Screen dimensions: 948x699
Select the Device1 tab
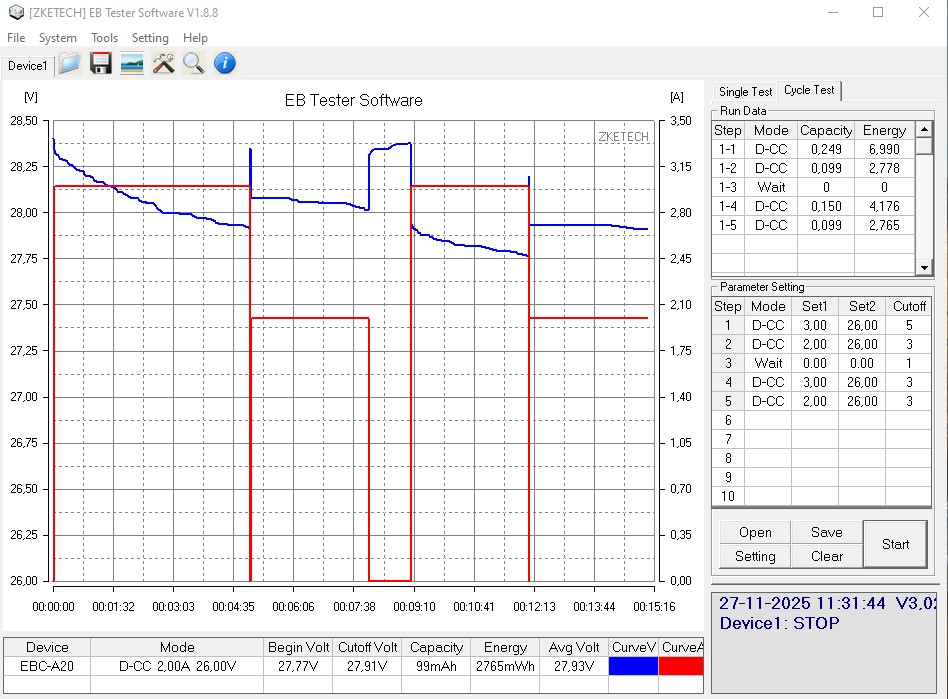[27, 66]
